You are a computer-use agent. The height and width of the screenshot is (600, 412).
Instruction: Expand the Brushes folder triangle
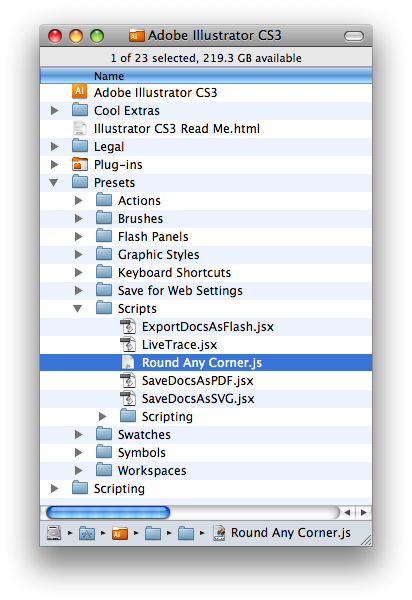pos(78,218)
